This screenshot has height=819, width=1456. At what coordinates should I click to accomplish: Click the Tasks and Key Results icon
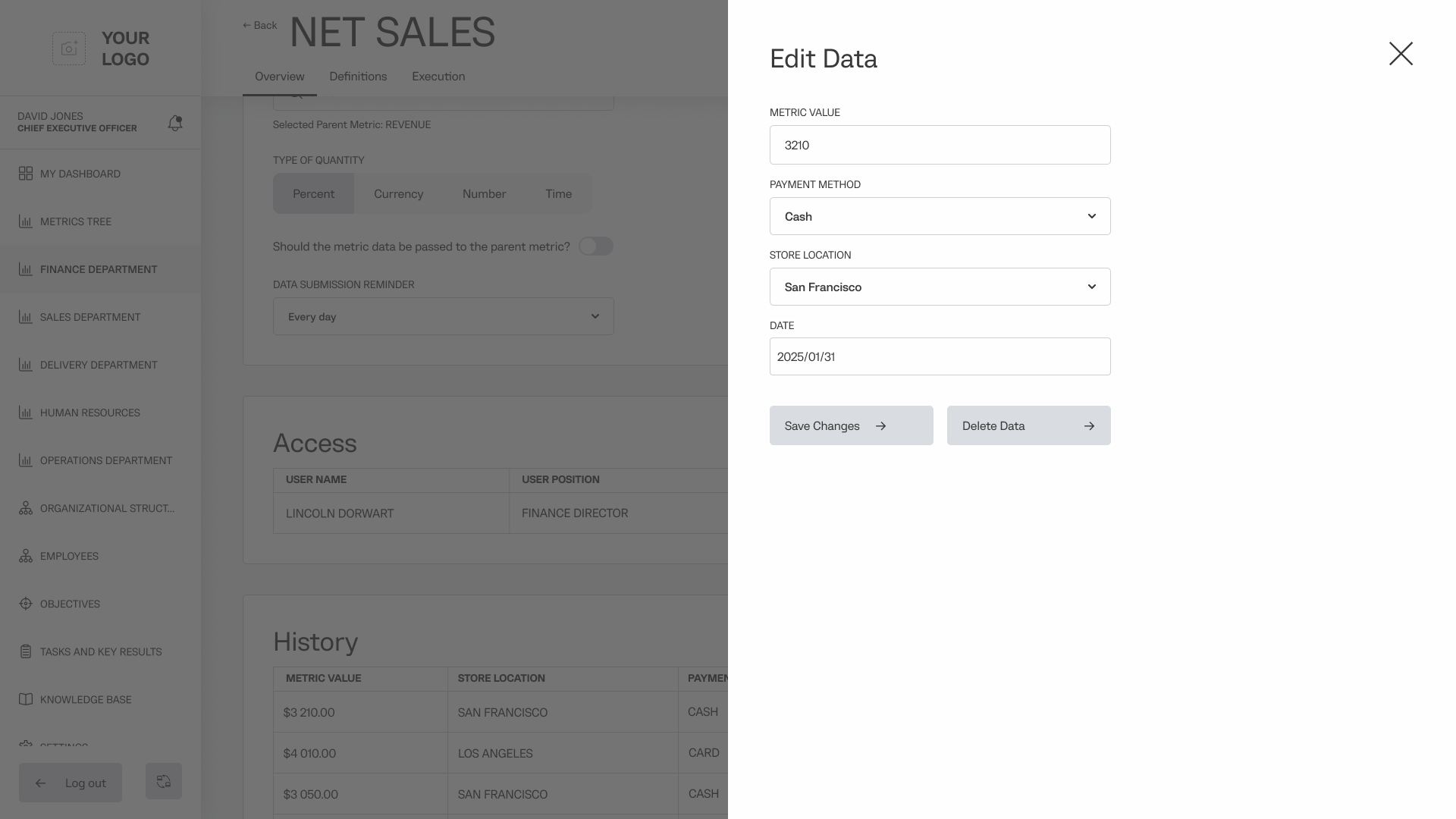26,651
